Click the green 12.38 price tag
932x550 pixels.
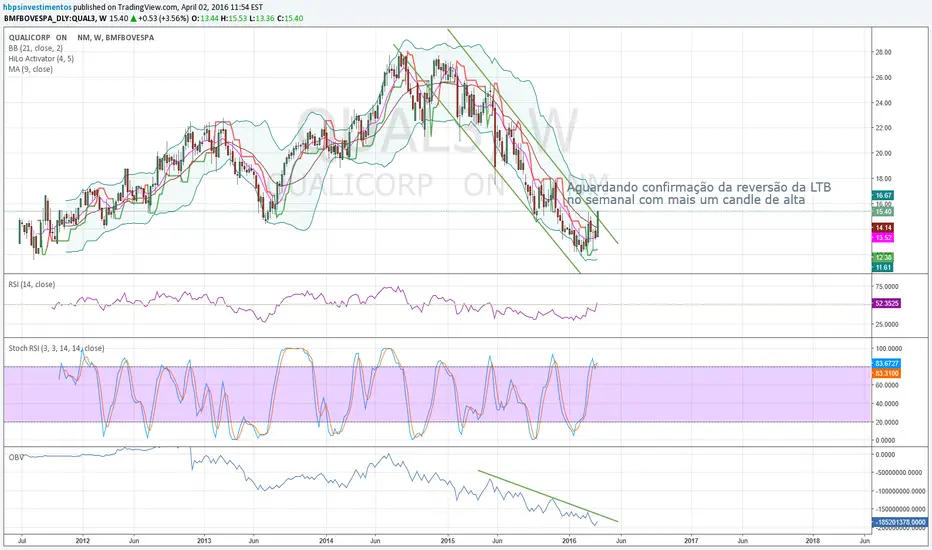(x=883, y=257)
